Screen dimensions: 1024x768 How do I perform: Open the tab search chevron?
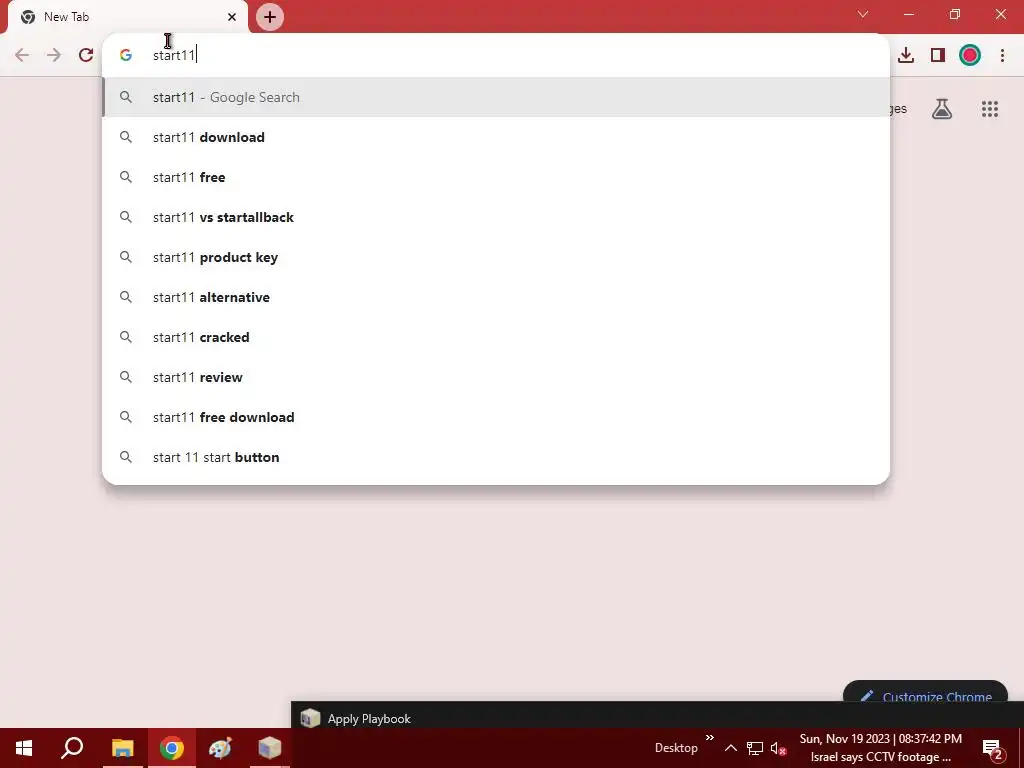(863, 14)
